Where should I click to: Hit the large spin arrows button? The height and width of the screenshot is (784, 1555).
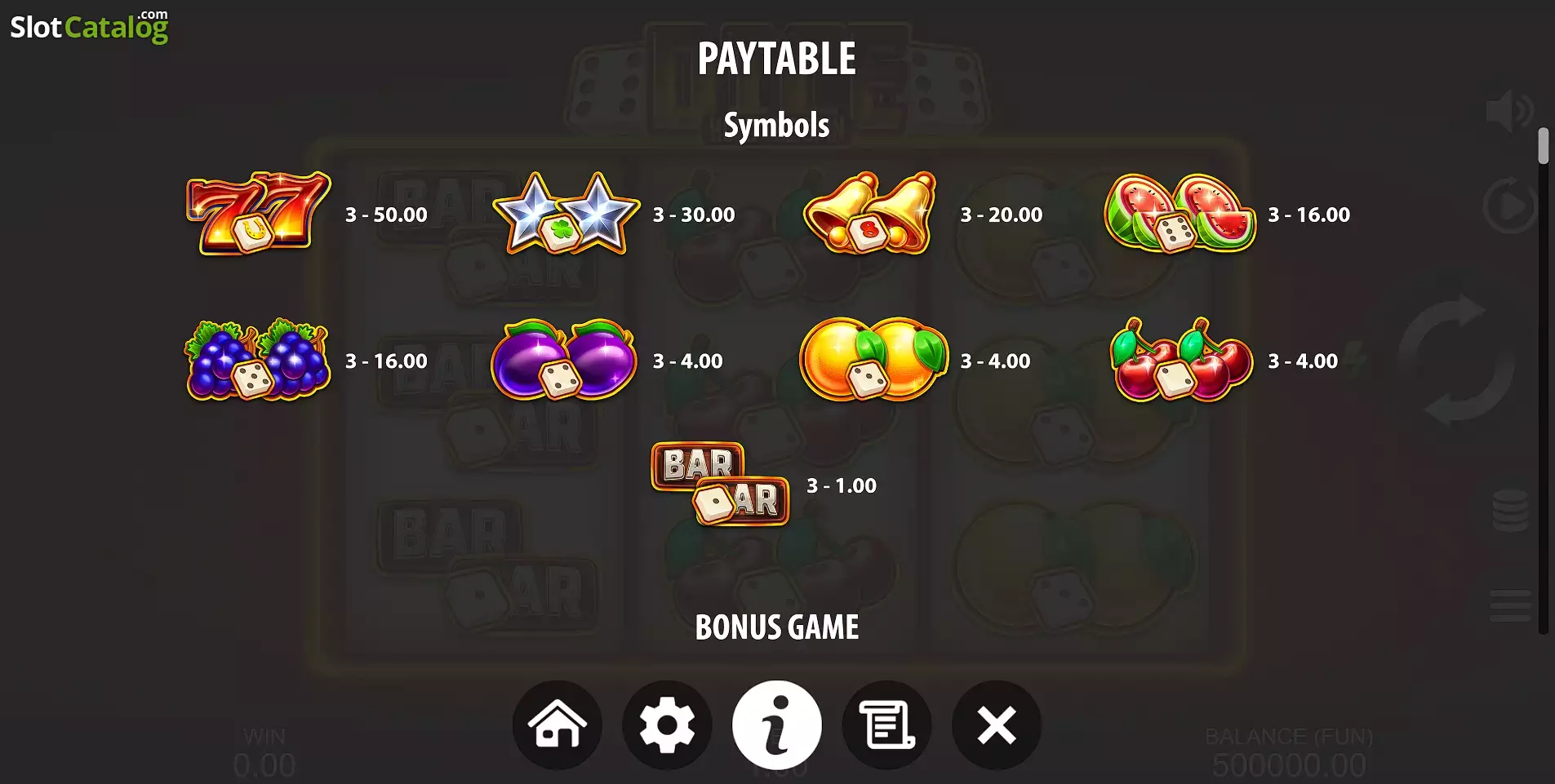tap(1457, 360)
